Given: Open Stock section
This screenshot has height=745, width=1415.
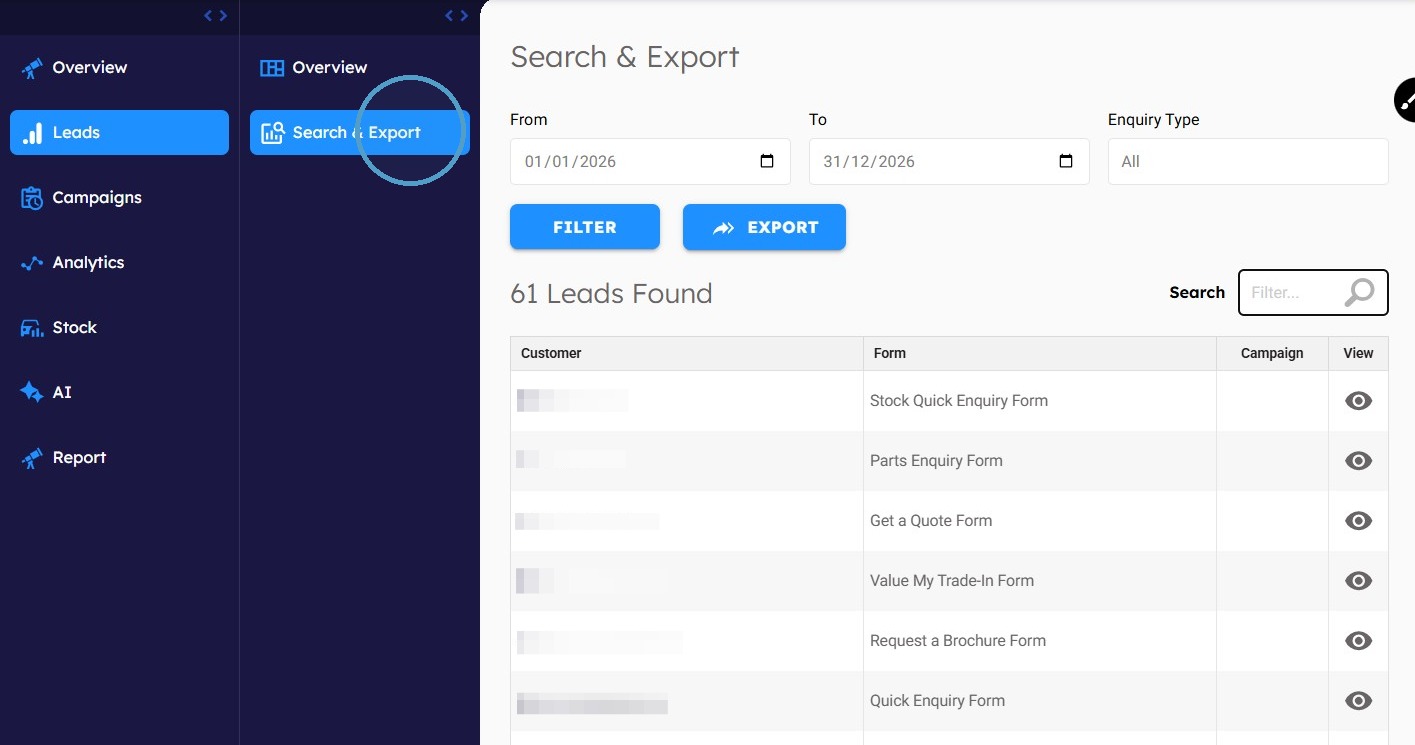Looking at the screenshot, I should click(x=119, y=327).
